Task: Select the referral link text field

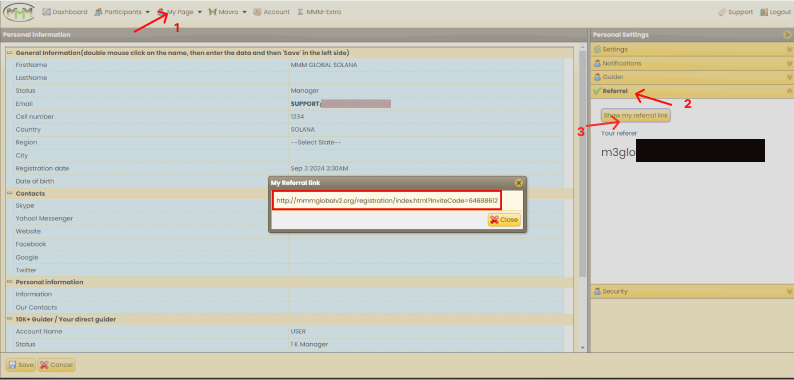Action: 387,201
